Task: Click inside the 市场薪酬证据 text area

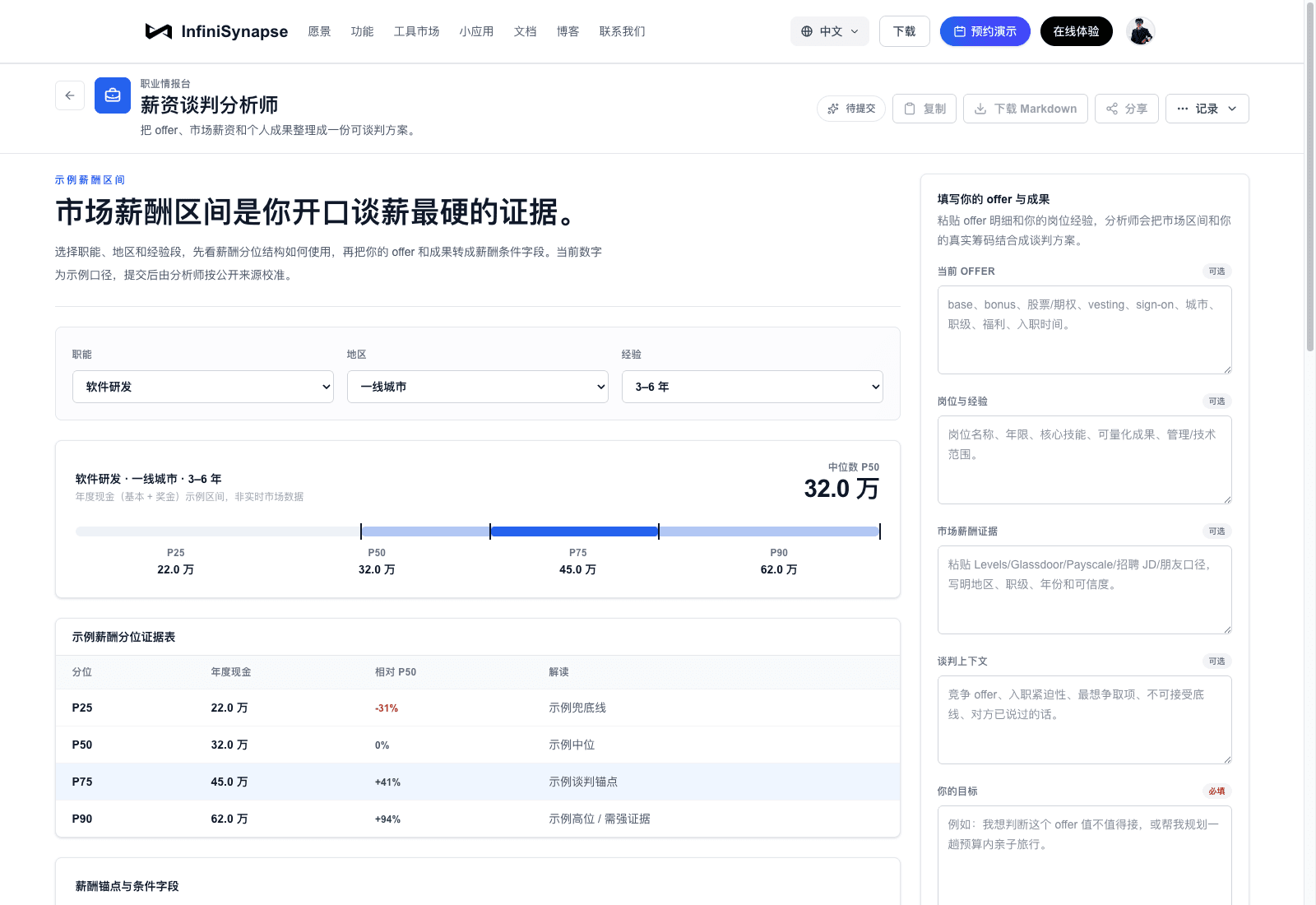Action: [x=1085, y=590]
